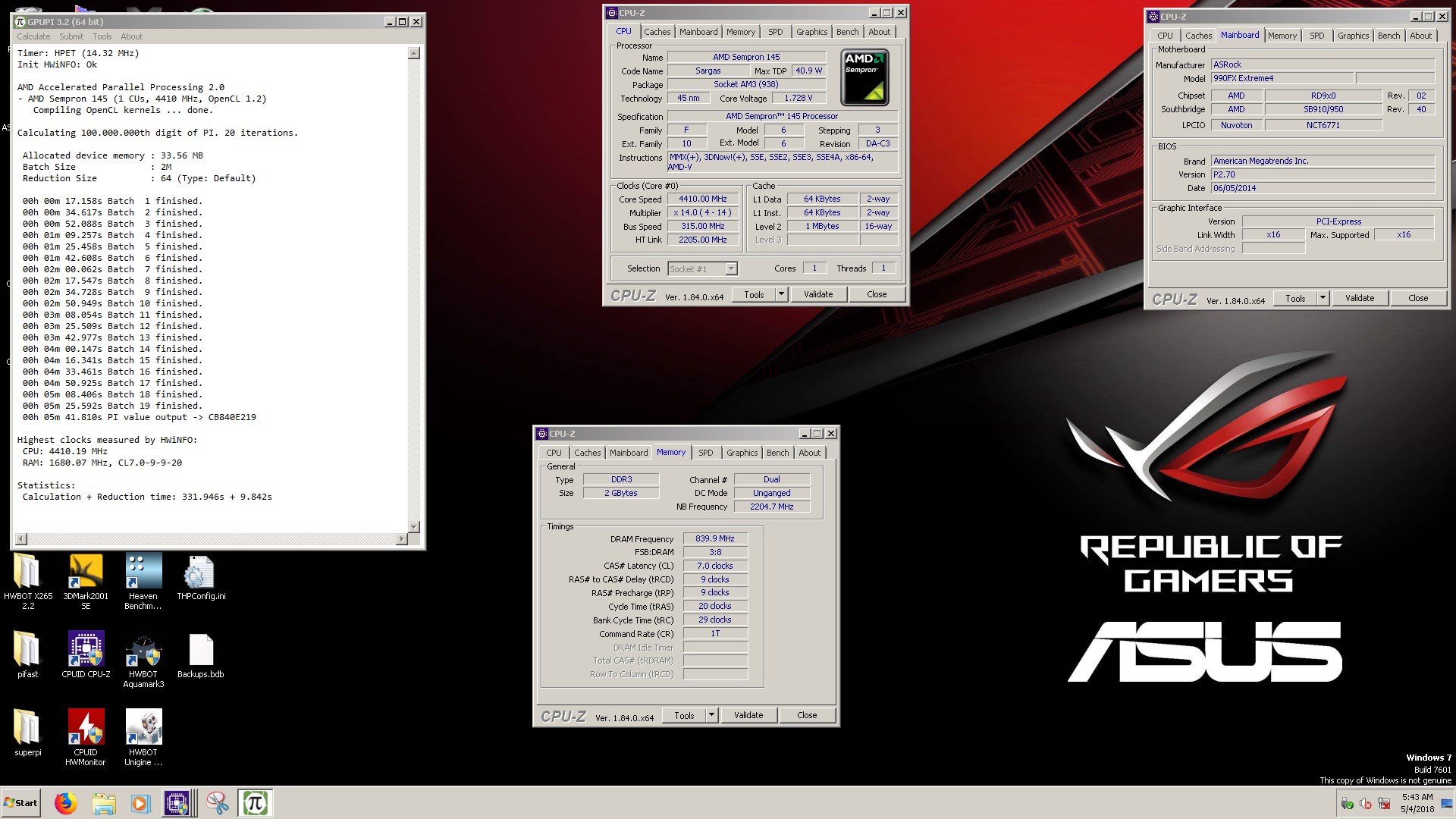Screen dimensions: 1456x819
Task: Click Tools button in CPU tab window
Action: pos(754,294)
